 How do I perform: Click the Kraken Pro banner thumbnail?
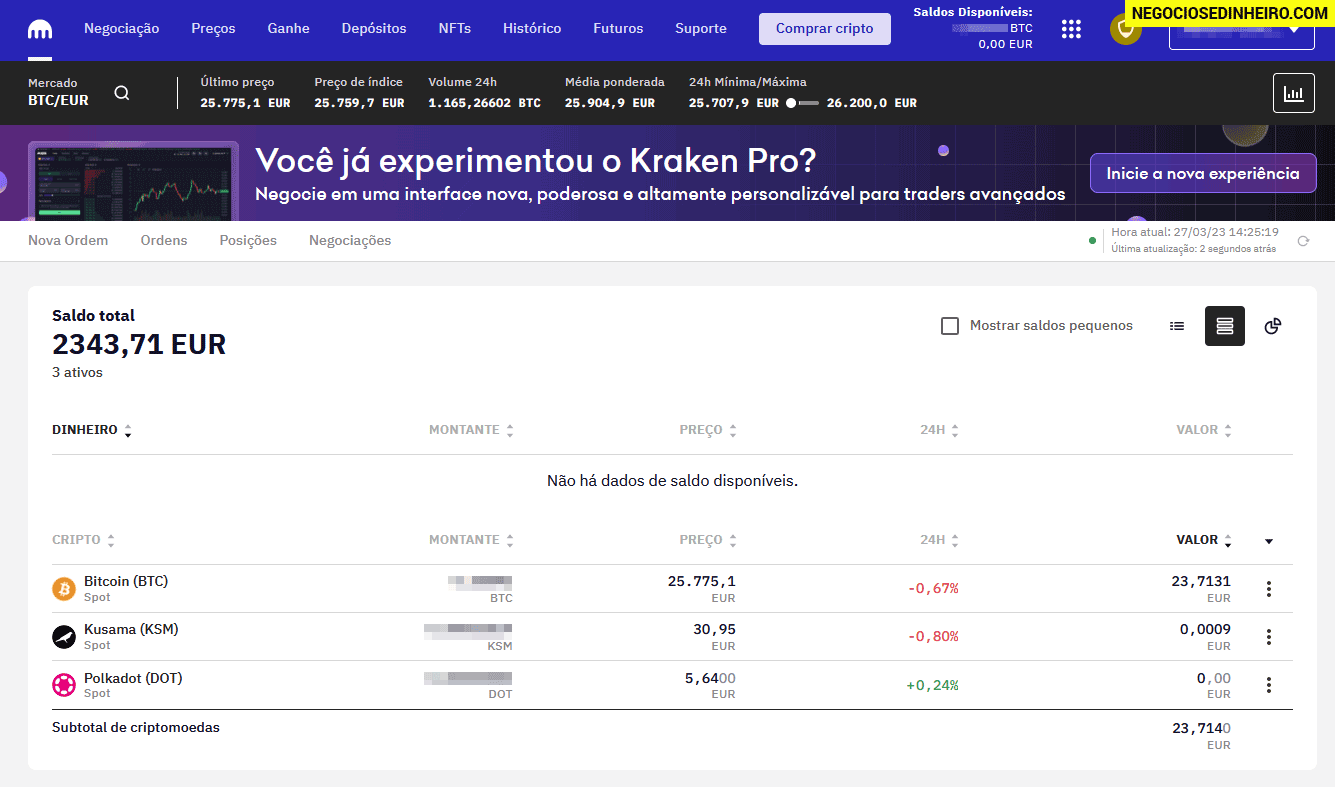134,182
